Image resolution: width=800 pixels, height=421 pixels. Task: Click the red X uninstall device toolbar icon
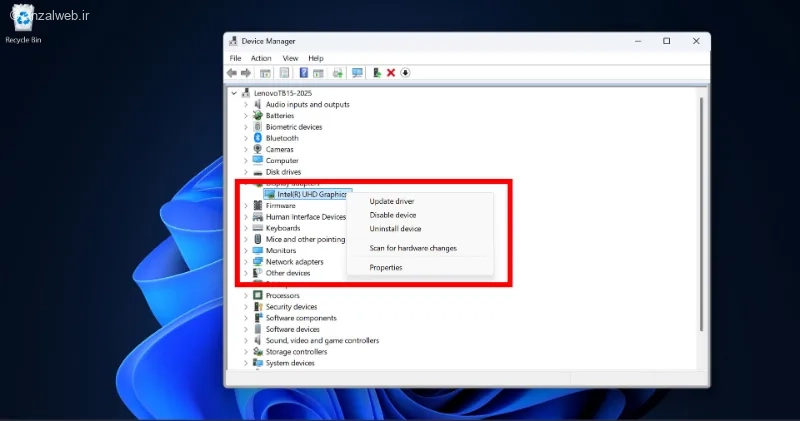point(391,73)
